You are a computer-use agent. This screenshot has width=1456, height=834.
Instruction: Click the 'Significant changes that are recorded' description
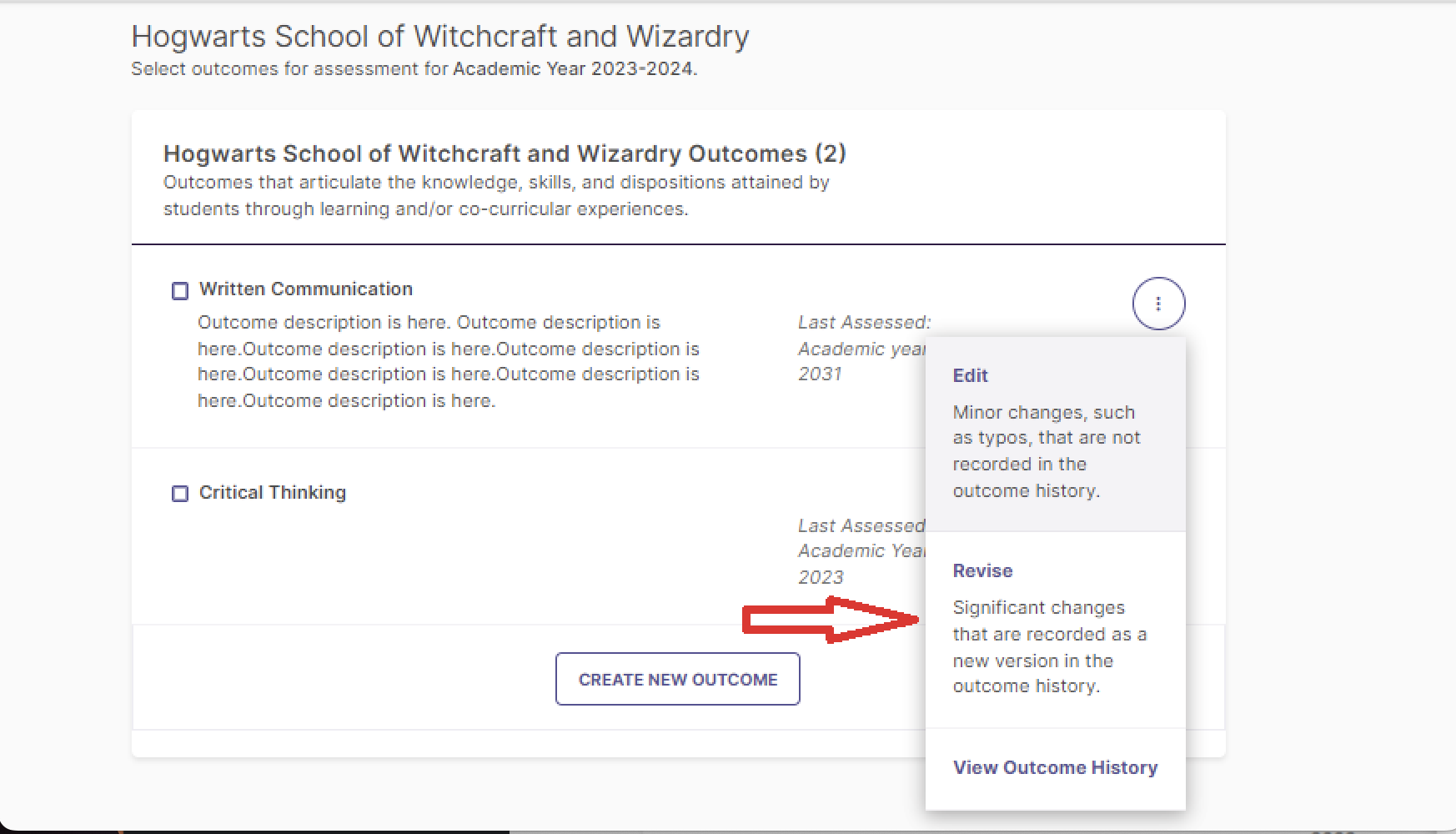pos(1050,646)
